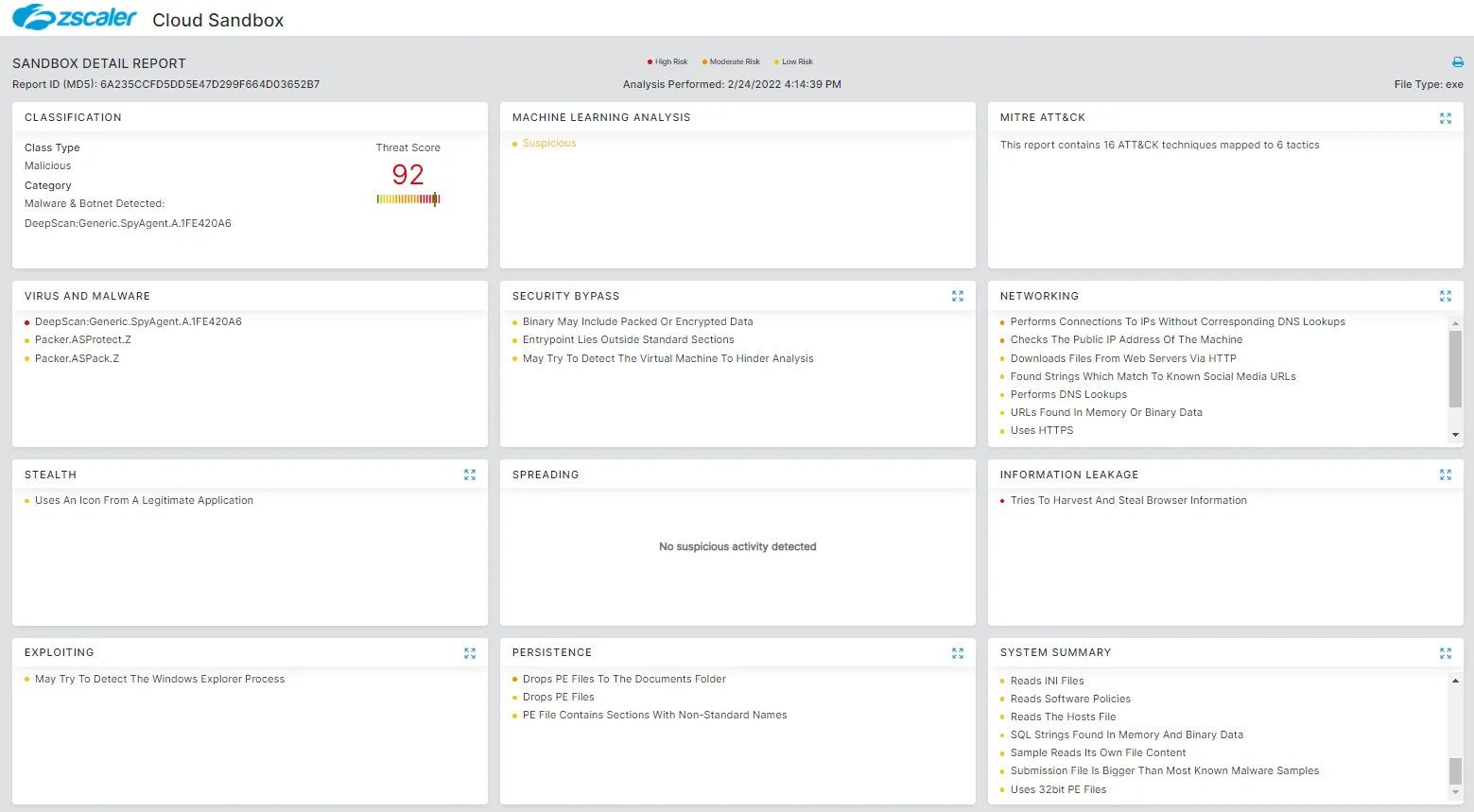The width and height of the screenshot is (1474, 812).
Task: Click May Try To Detect The Virtual Machine
Action: [668, 359]
